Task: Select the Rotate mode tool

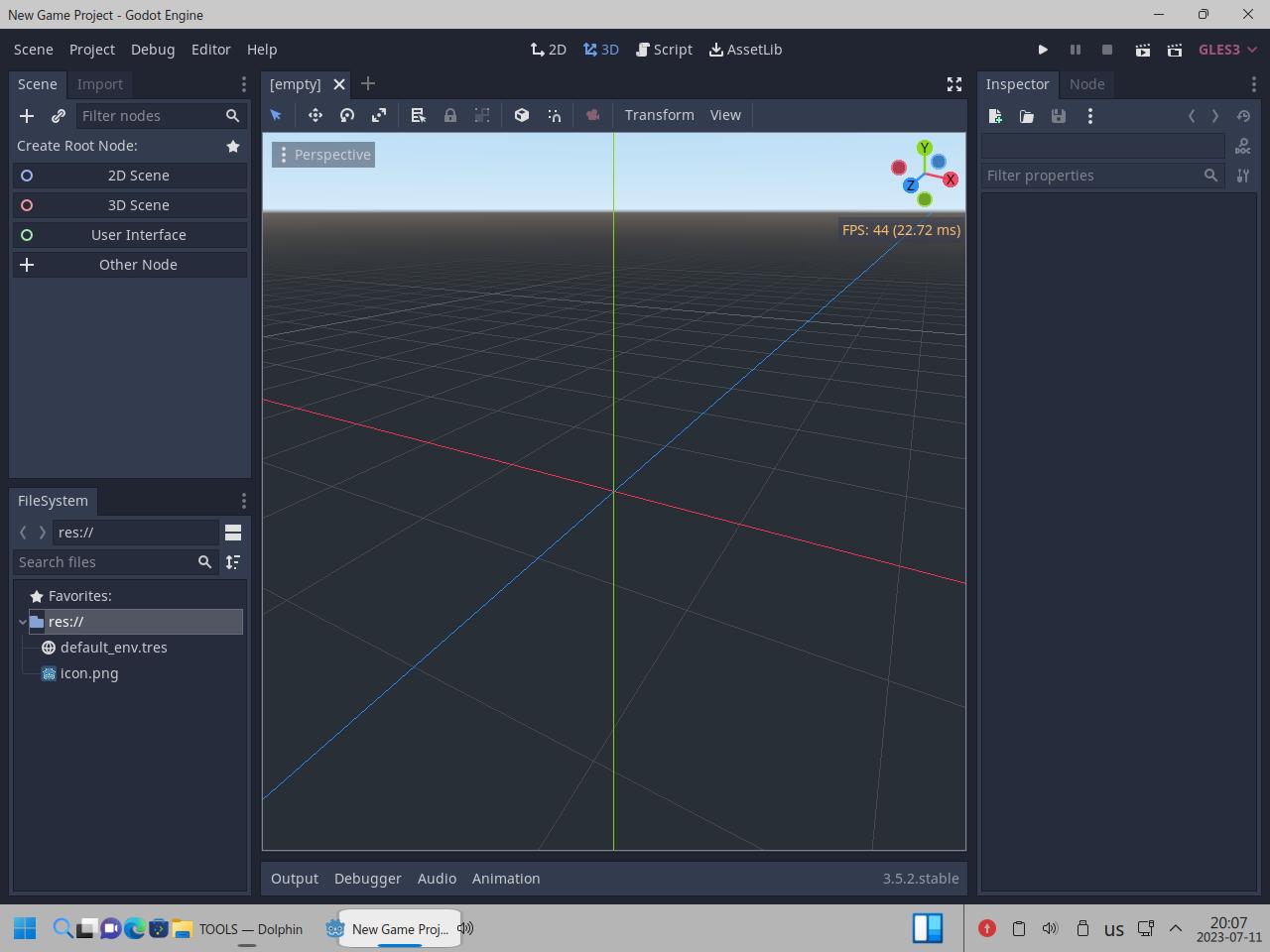Action: (347, 115)
